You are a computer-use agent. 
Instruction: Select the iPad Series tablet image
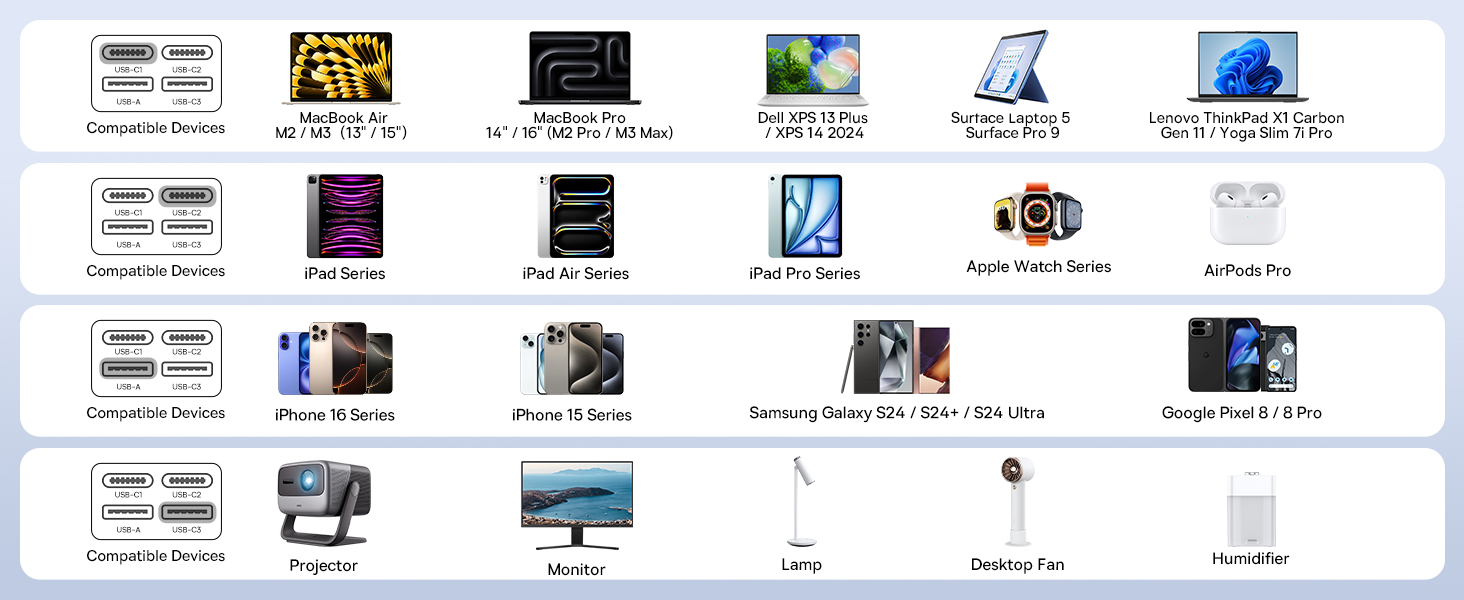(345, 216)
